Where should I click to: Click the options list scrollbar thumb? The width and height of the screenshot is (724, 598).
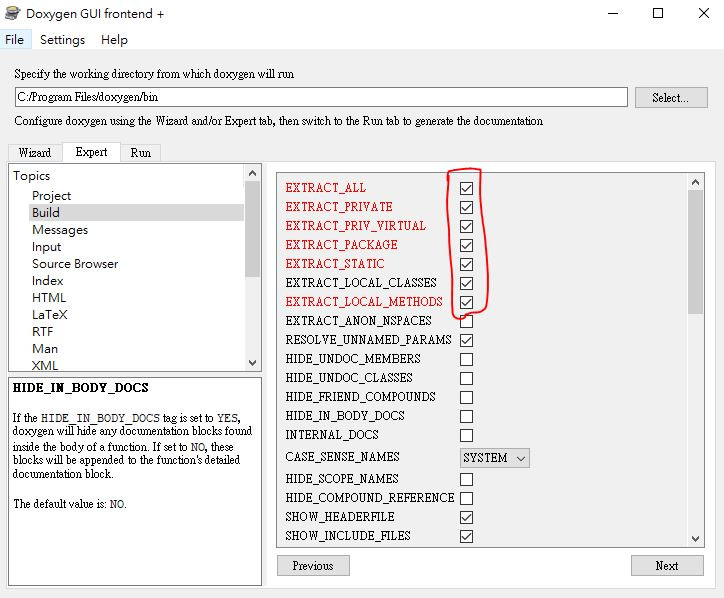tap(695, 252)
